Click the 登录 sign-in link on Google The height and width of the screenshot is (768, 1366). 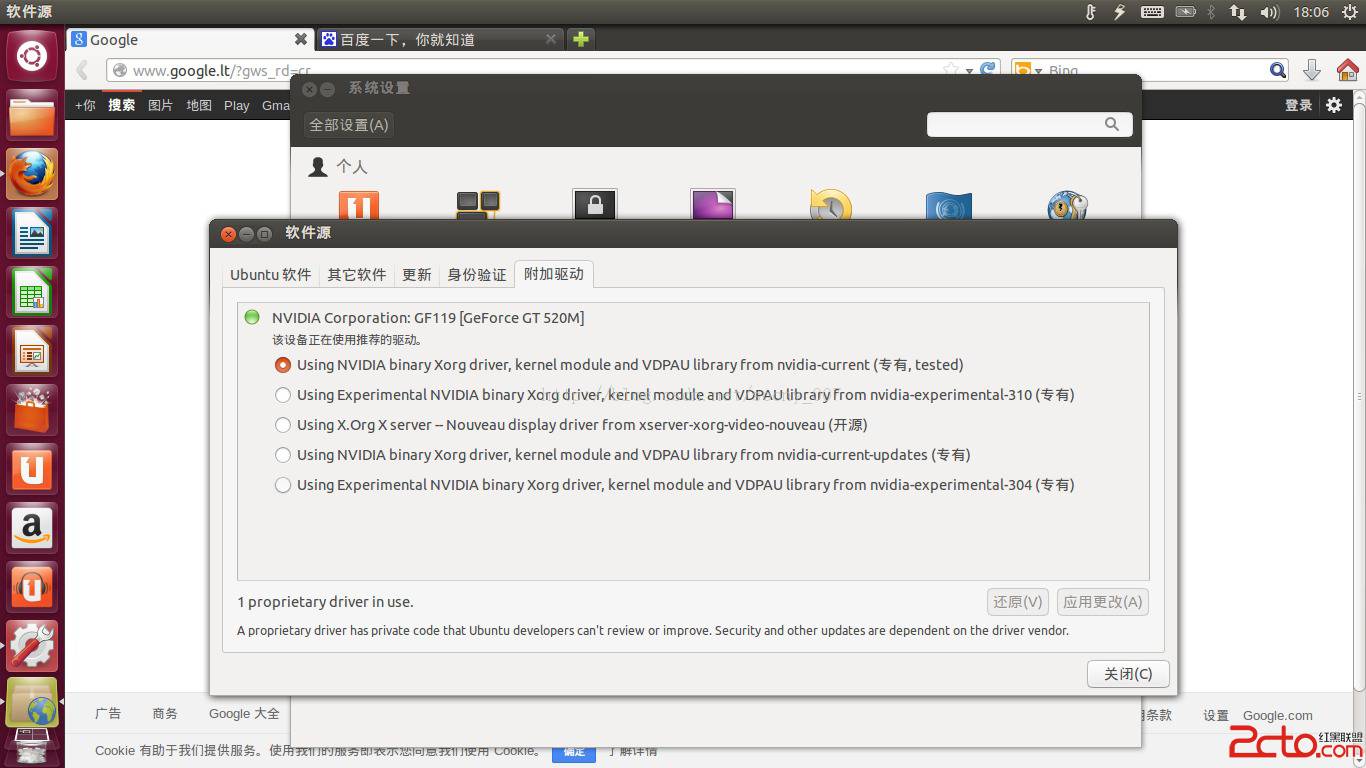1298,105
